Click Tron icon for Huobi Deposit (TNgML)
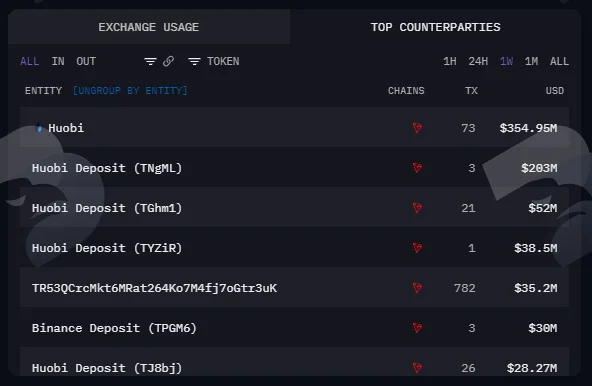Screen dimensions: 592x386 tap(417, 168)
